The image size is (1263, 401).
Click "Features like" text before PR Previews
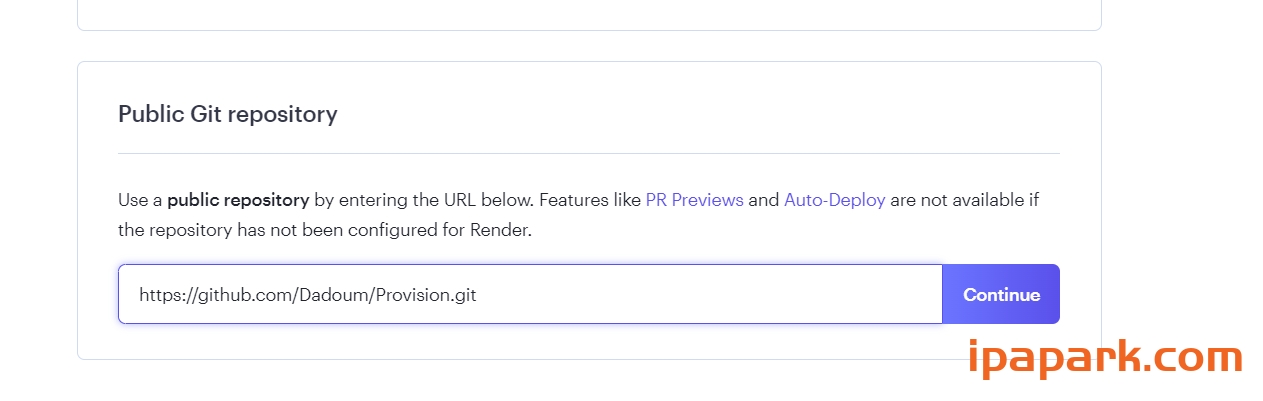(x=590, y=200)
